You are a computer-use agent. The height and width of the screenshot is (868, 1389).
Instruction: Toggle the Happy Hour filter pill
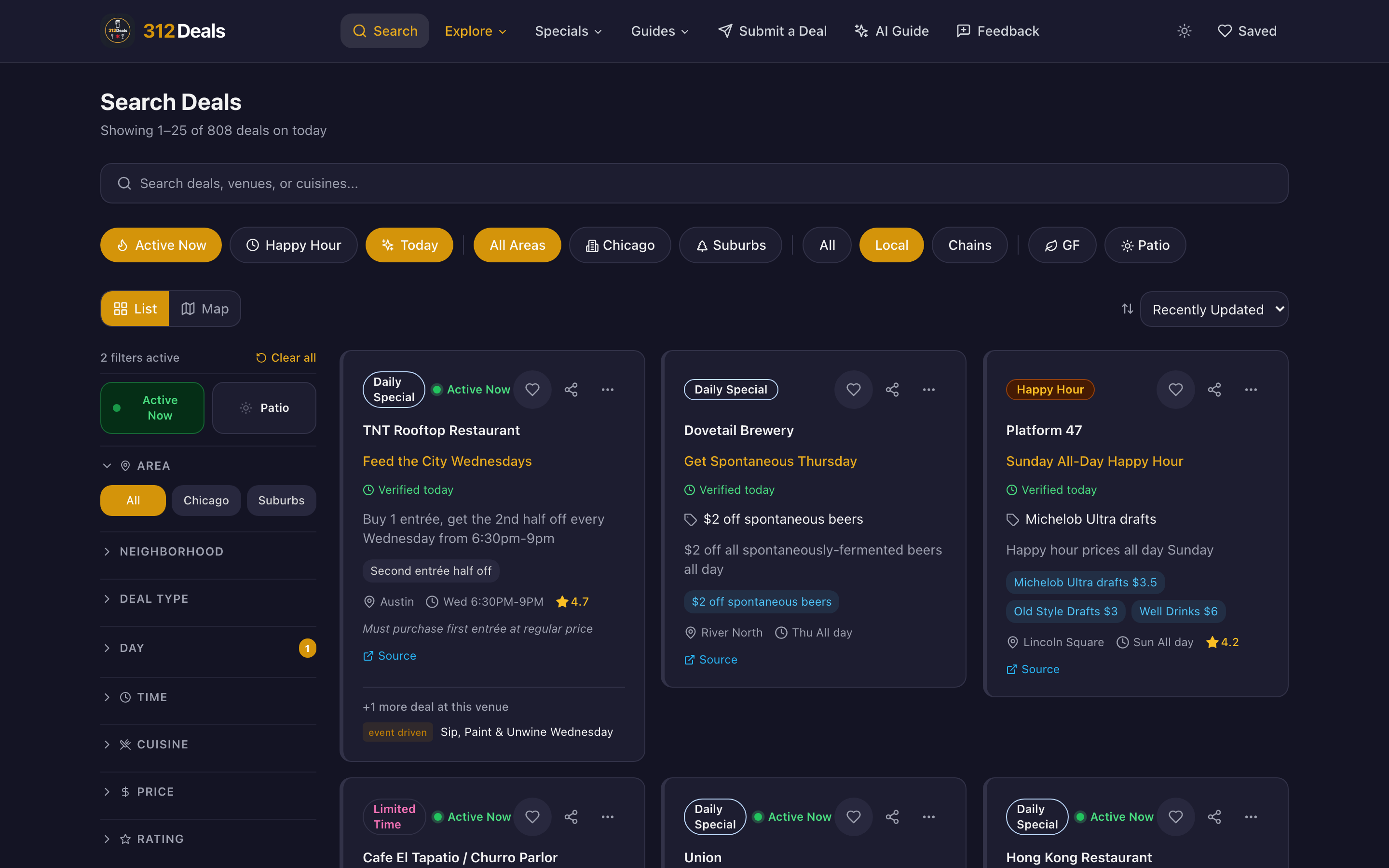click(x=293, y=245)
